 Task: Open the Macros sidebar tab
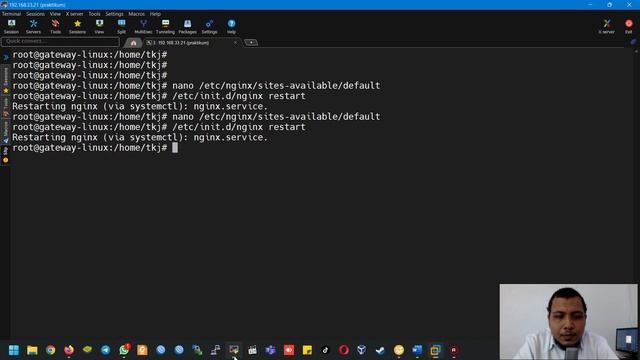(6, 132)
